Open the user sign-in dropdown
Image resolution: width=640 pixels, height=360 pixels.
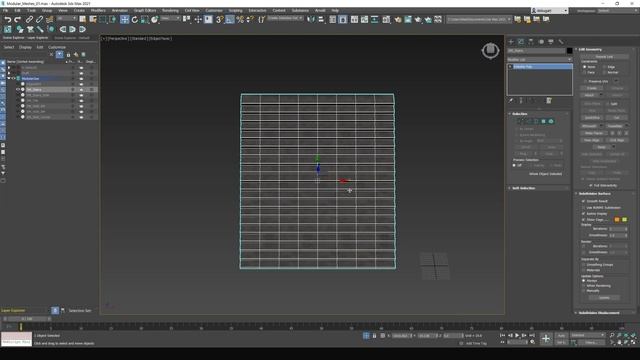550,11
